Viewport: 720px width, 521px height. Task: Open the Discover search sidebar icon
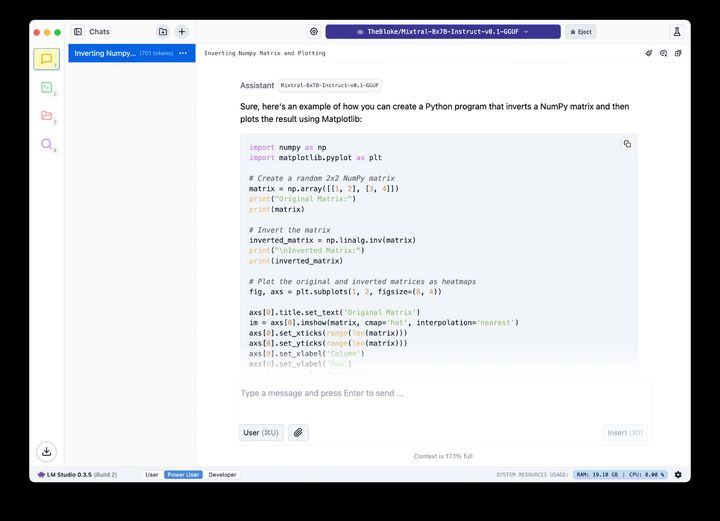tap(46, 145)
